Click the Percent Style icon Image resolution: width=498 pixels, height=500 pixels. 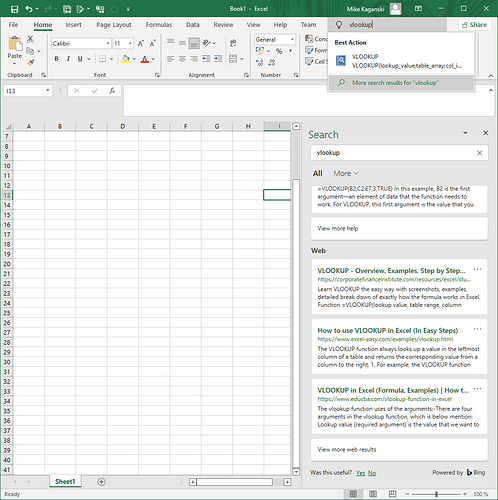279,51
